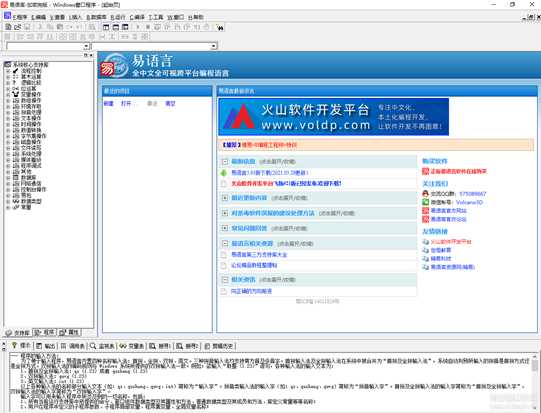Image resolution: width=541 pixels, height=413 pixels.
Task: Expand the 流程控制 tree node
Action: point(8,71)
